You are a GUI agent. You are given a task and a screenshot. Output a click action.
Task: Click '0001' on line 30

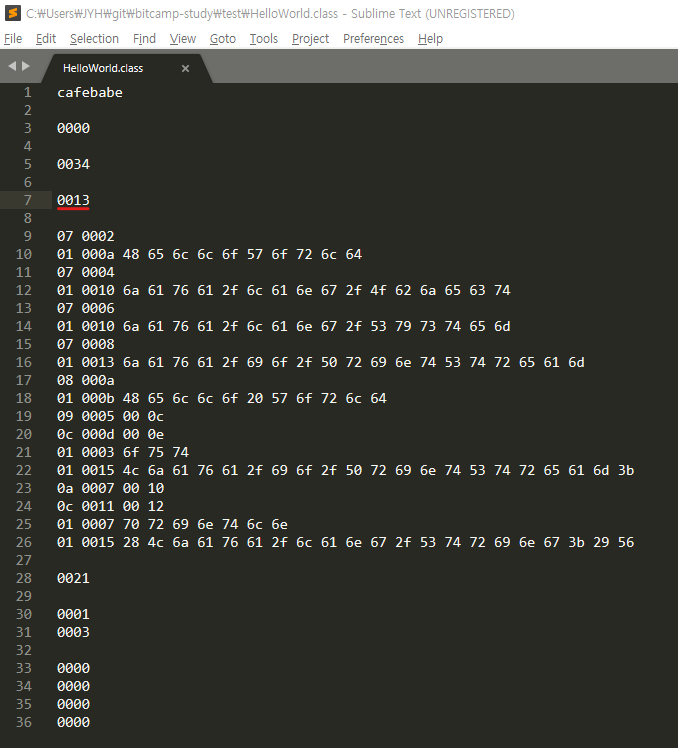point(73,614)
